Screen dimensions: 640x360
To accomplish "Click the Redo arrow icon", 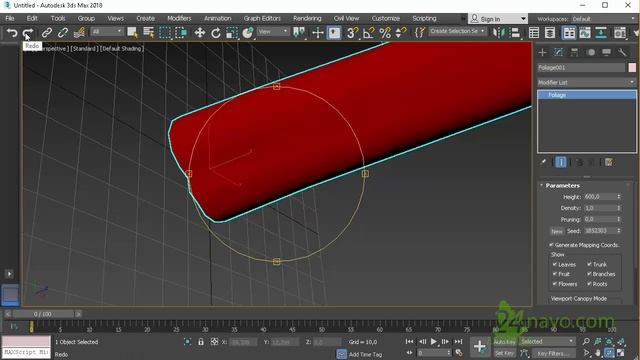I will point(28,33).
